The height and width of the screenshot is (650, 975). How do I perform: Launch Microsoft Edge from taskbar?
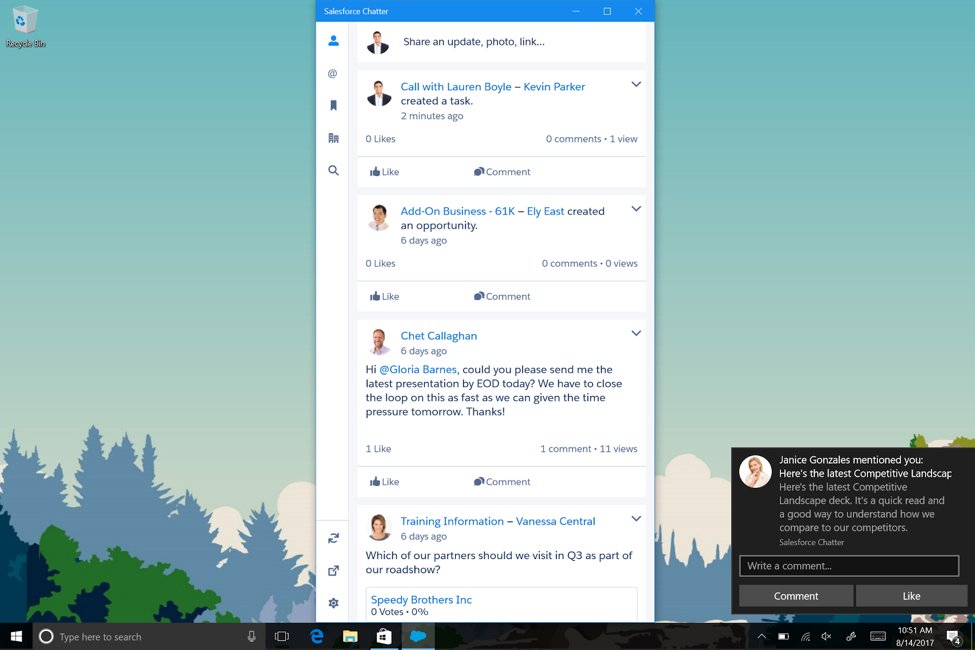point(317,636)
